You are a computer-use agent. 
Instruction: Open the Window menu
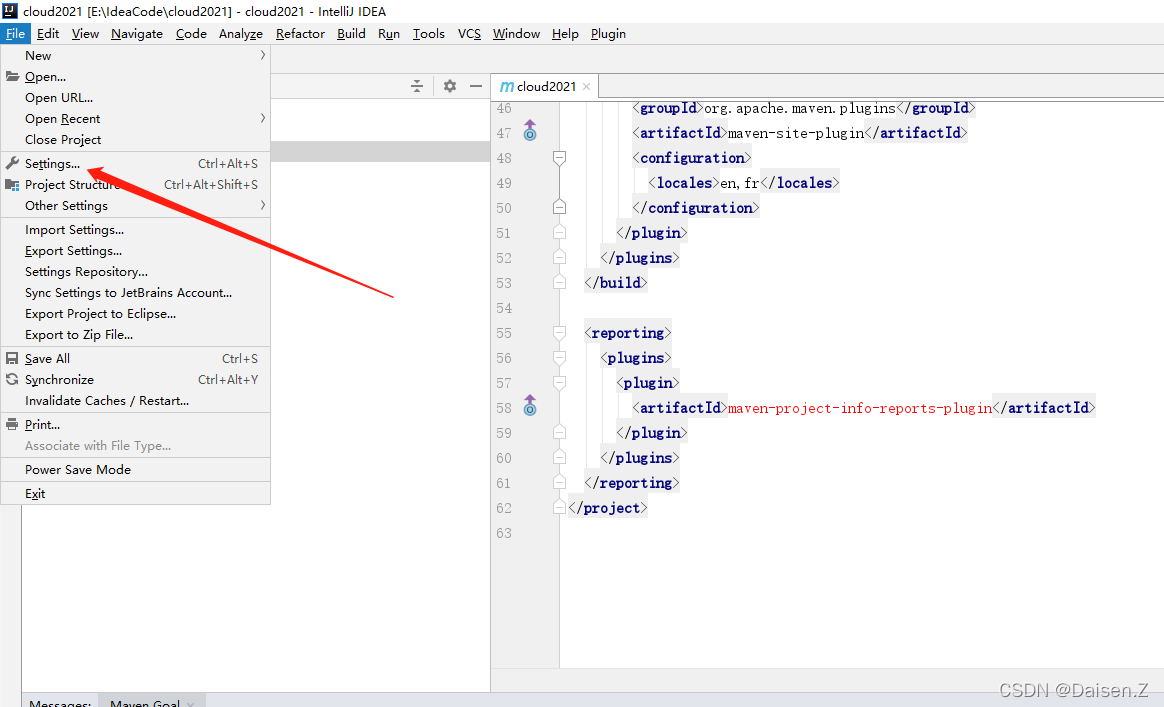click(x=516, y=34)
